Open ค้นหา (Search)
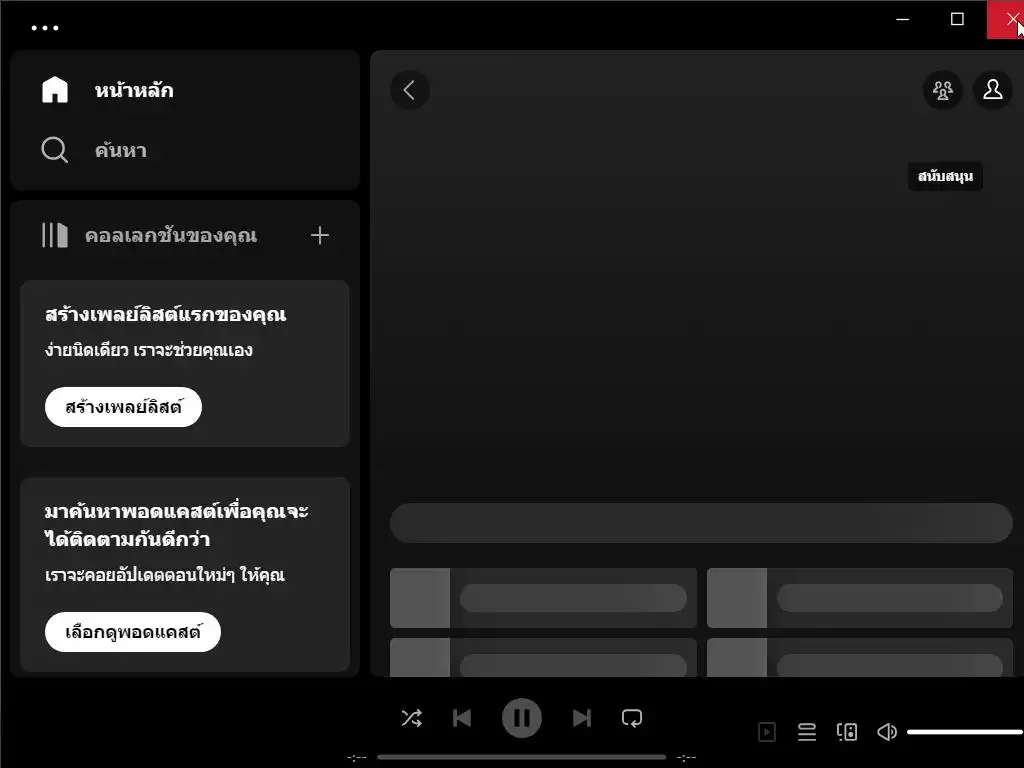The height and width of the screenshot is (768, 1024). click(x=94, y=150)
